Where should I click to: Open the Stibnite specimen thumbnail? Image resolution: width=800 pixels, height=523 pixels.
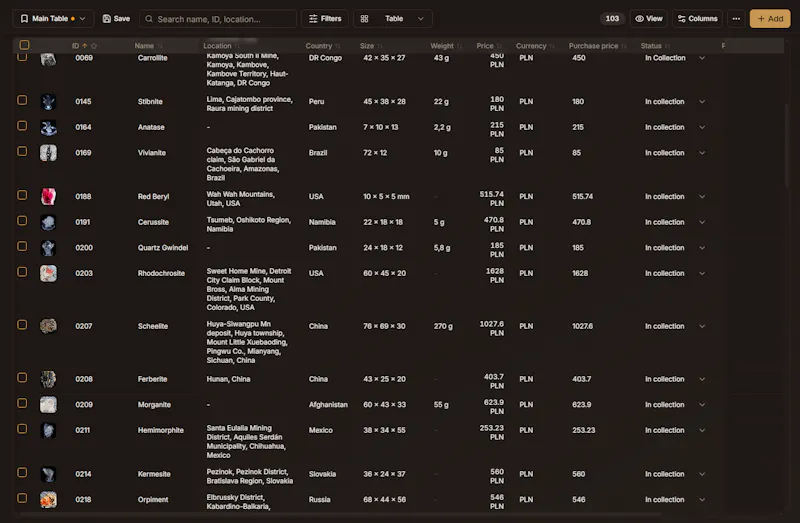[x=48, y=102]
